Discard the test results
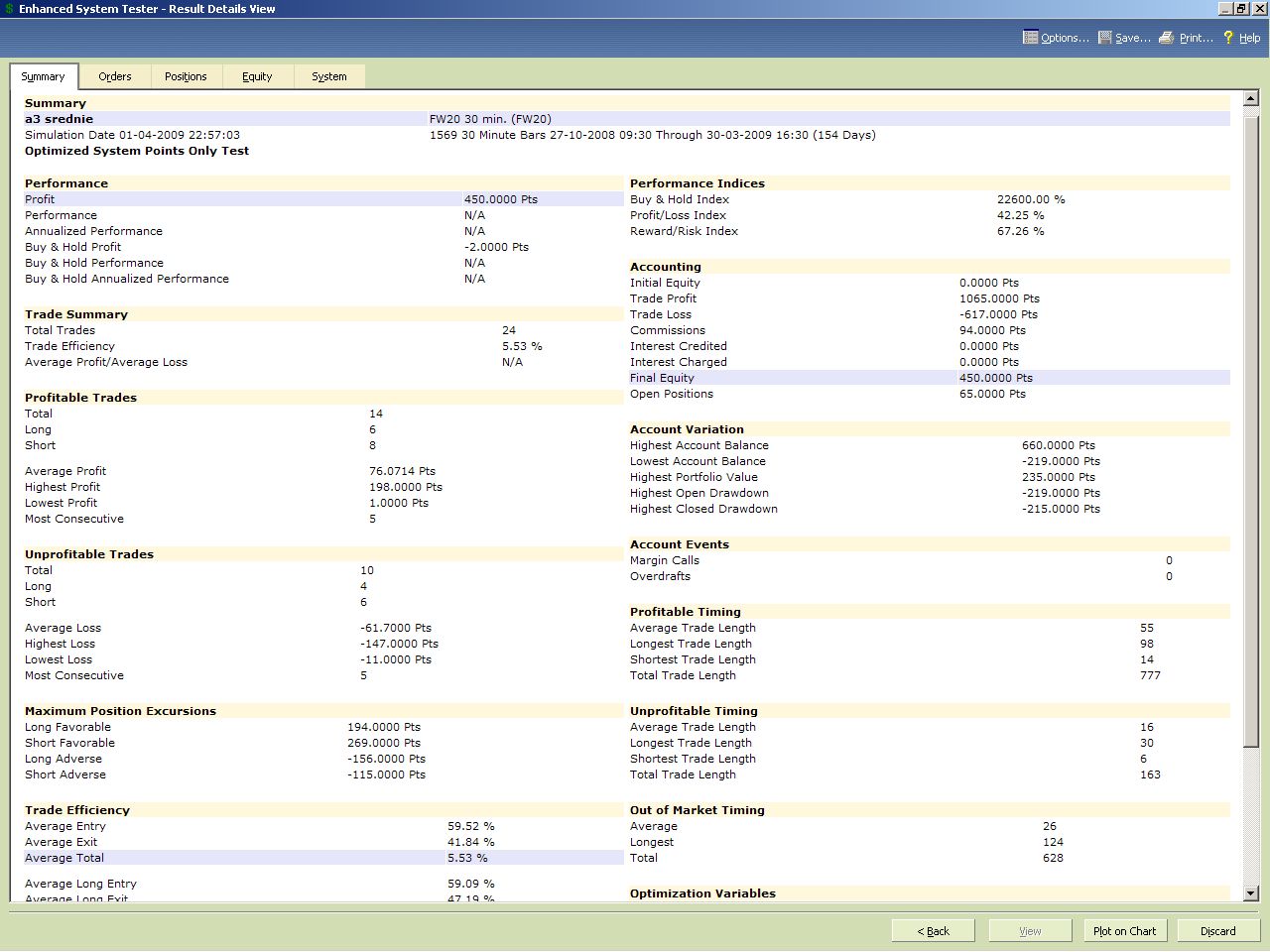1270x952 pixels. 1217,931
